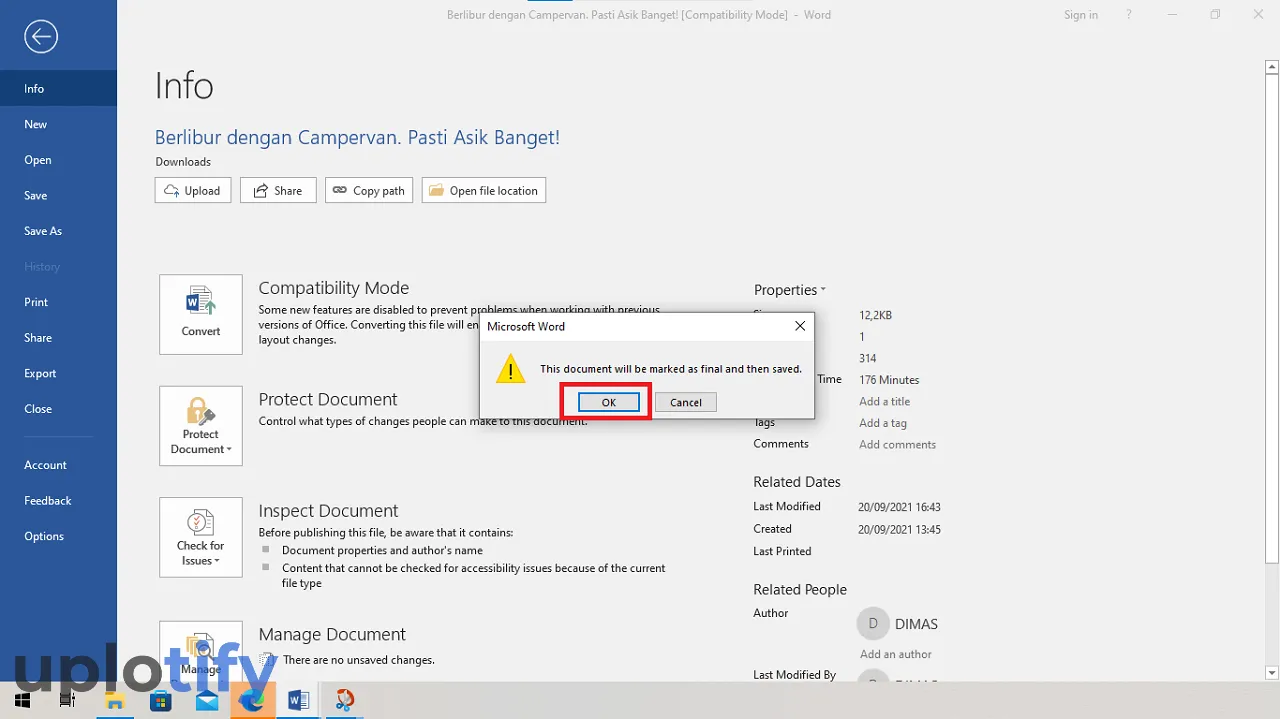The width and height of the screenshot is (1280, 719).
Task: Switch to Microsoft Edge on the taskbar
Action: click(253, 700)
